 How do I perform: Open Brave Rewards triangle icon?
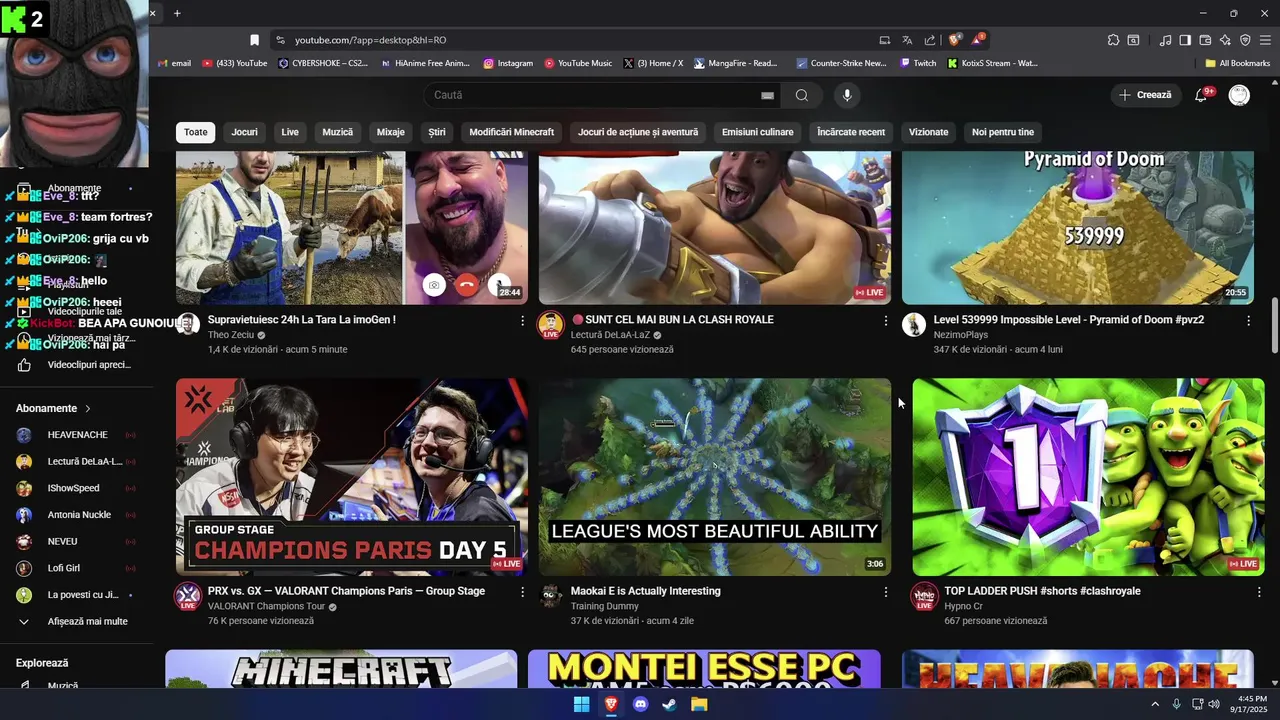[979, 40]
